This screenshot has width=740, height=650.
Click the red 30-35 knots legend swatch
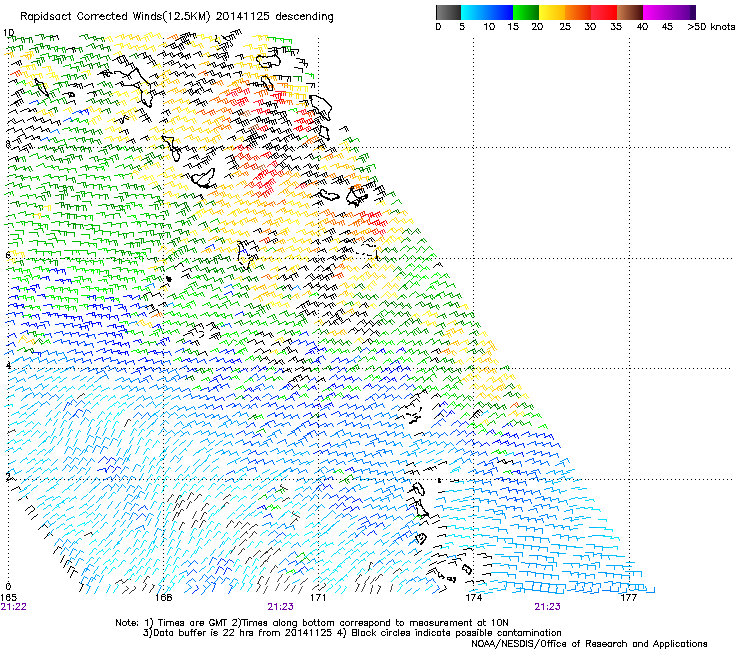604,12
